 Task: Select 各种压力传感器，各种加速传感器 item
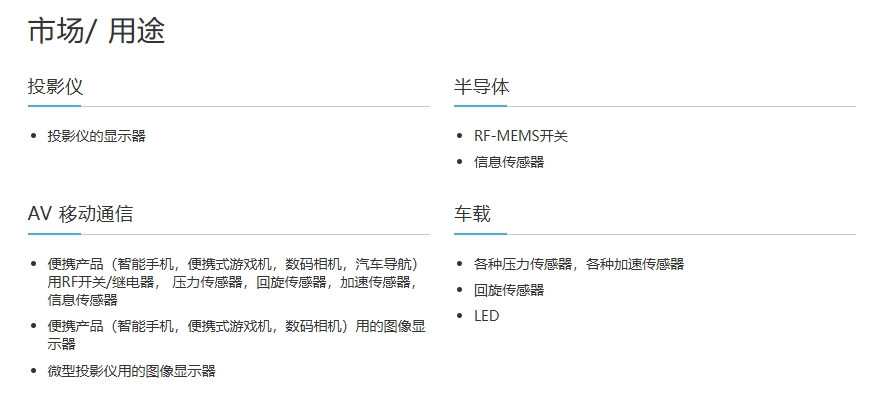[579, 264]
